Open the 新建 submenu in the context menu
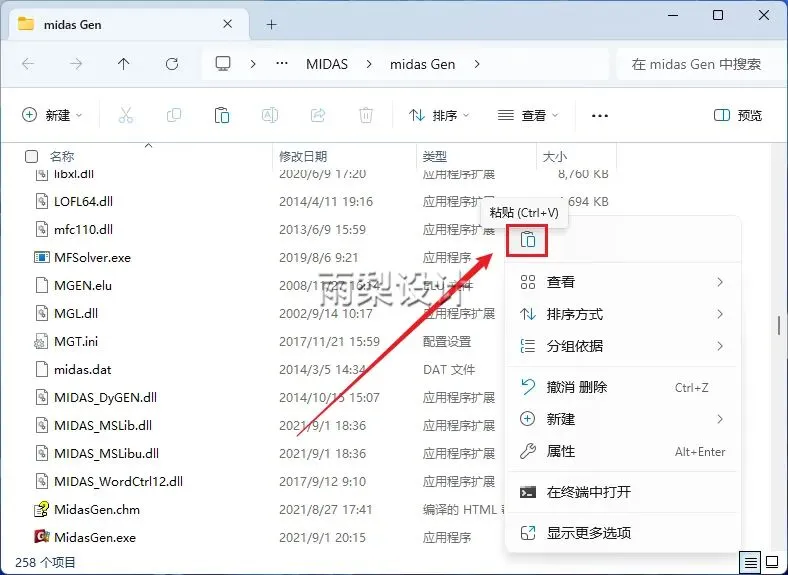Image resolution: width=788 pixels, height=575 pixels. point(622,419)
